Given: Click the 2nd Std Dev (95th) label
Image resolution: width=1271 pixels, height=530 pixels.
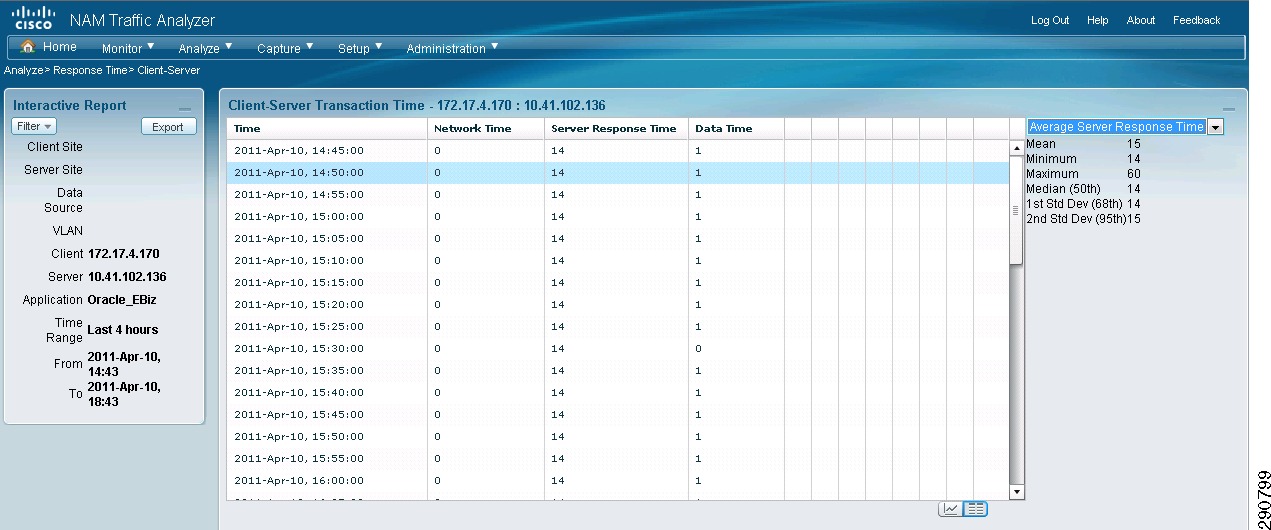Looking at the screenshot, I should coord(1076,219).
